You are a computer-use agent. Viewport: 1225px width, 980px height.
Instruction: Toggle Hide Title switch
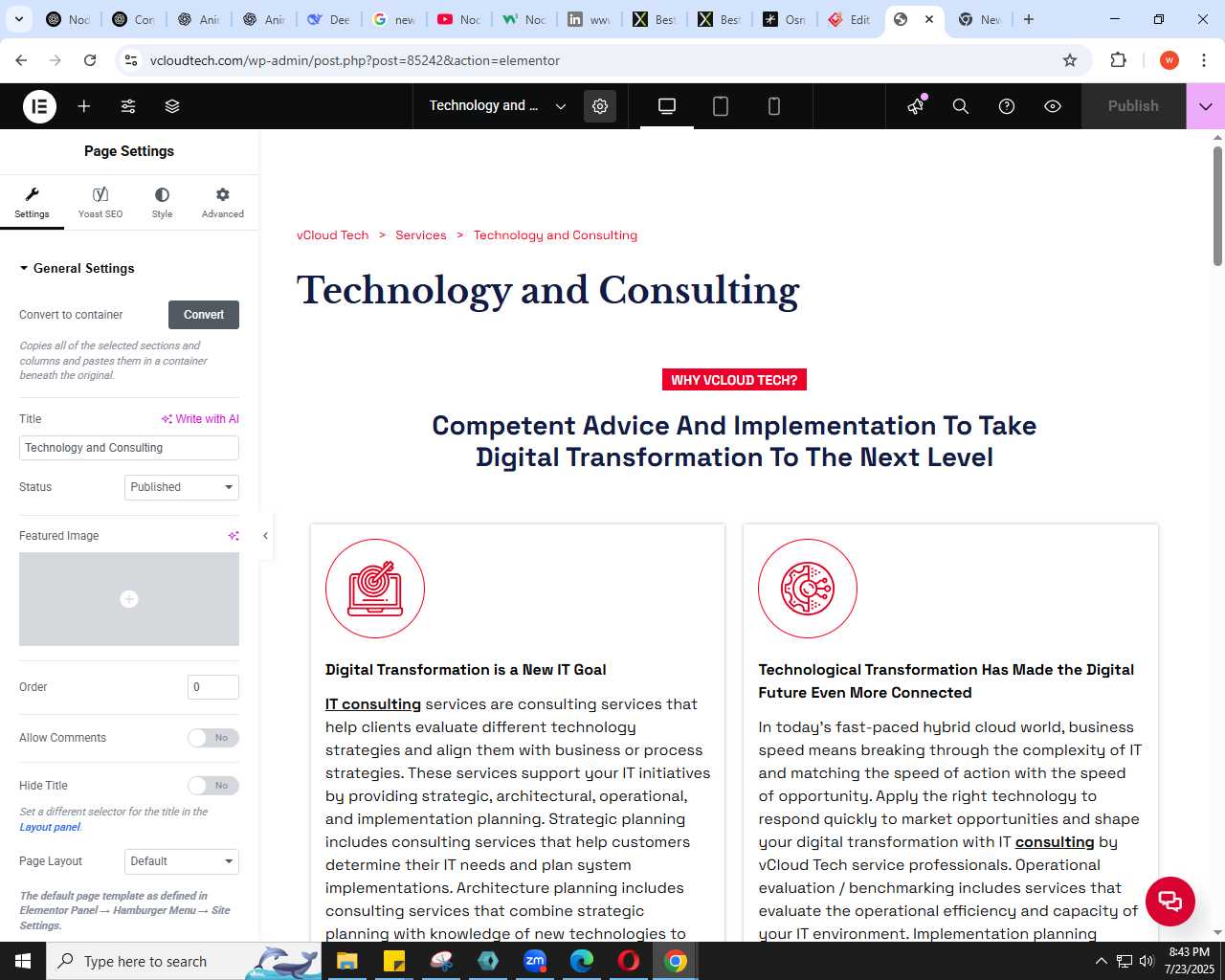pyautogui.click(x=212, y=786)
